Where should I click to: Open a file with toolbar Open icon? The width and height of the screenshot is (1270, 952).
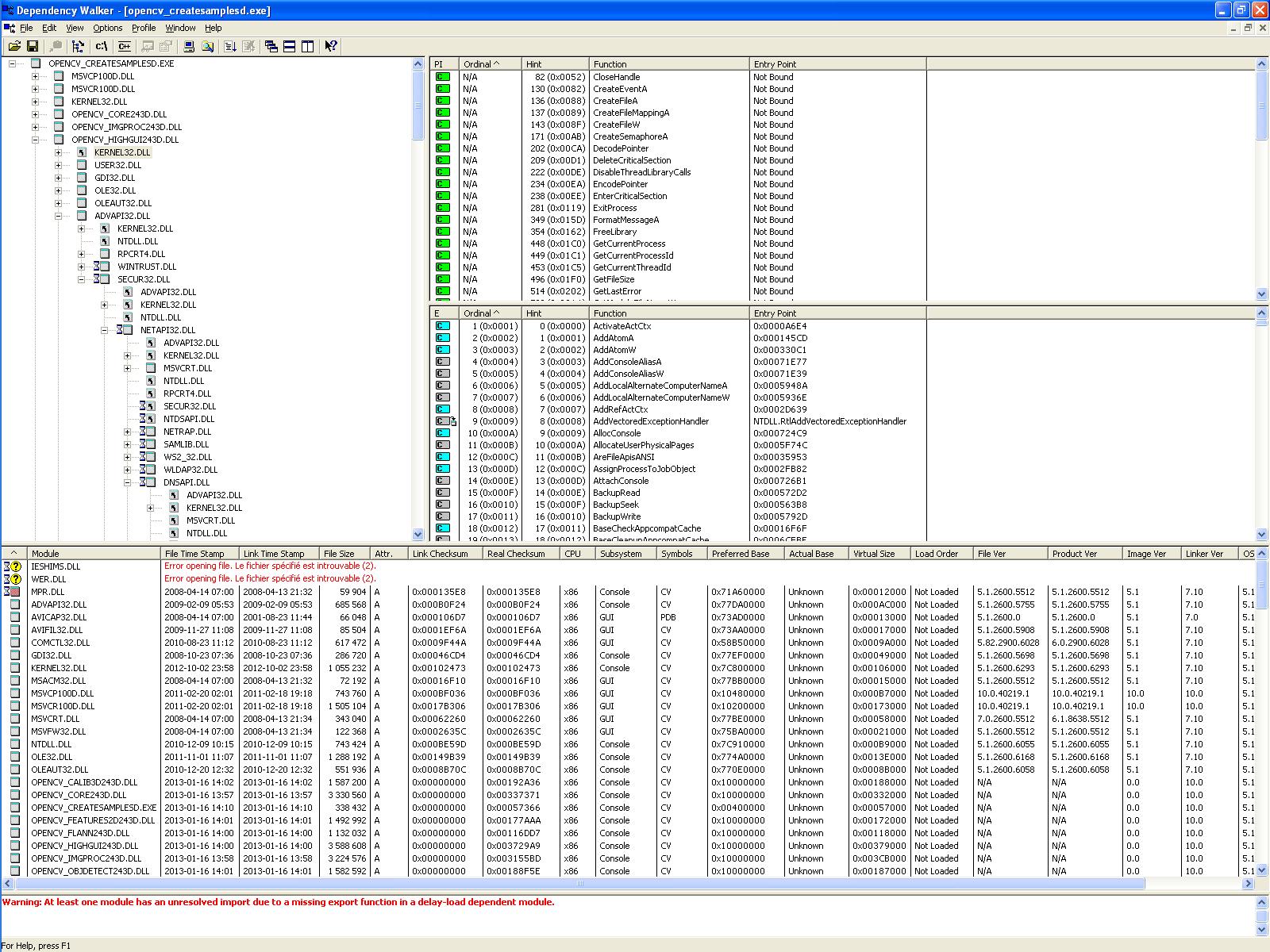coord(14,46)
